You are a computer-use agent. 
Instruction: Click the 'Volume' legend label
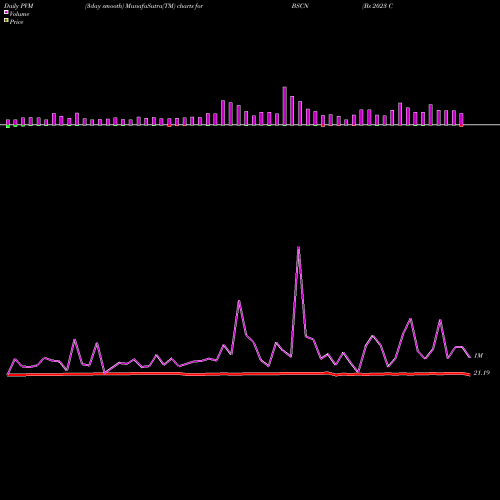pyautogui.click(x=19, y=14)
